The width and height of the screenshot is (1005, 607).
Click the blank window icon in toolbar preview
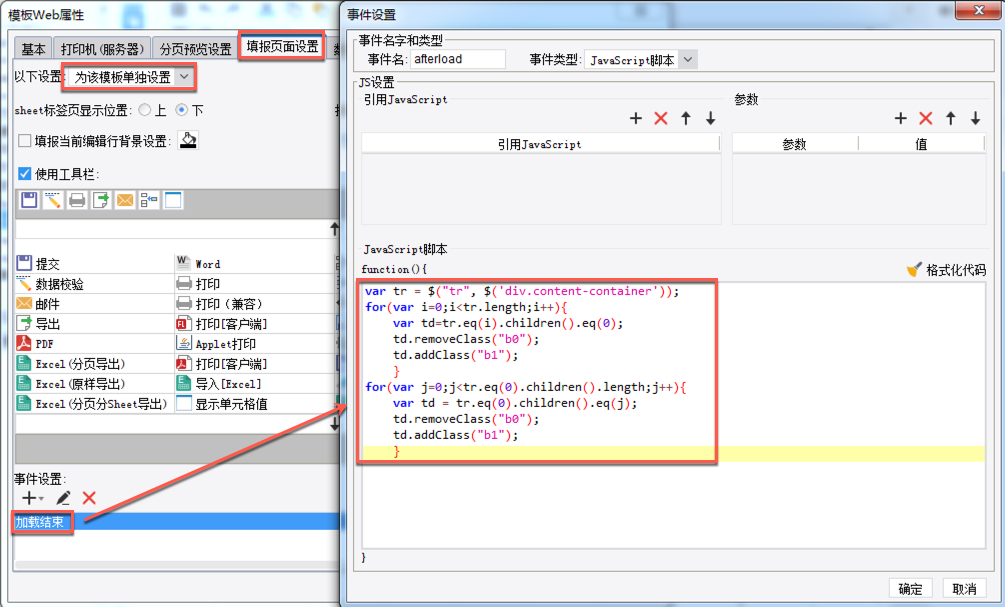tap(173, 200)
